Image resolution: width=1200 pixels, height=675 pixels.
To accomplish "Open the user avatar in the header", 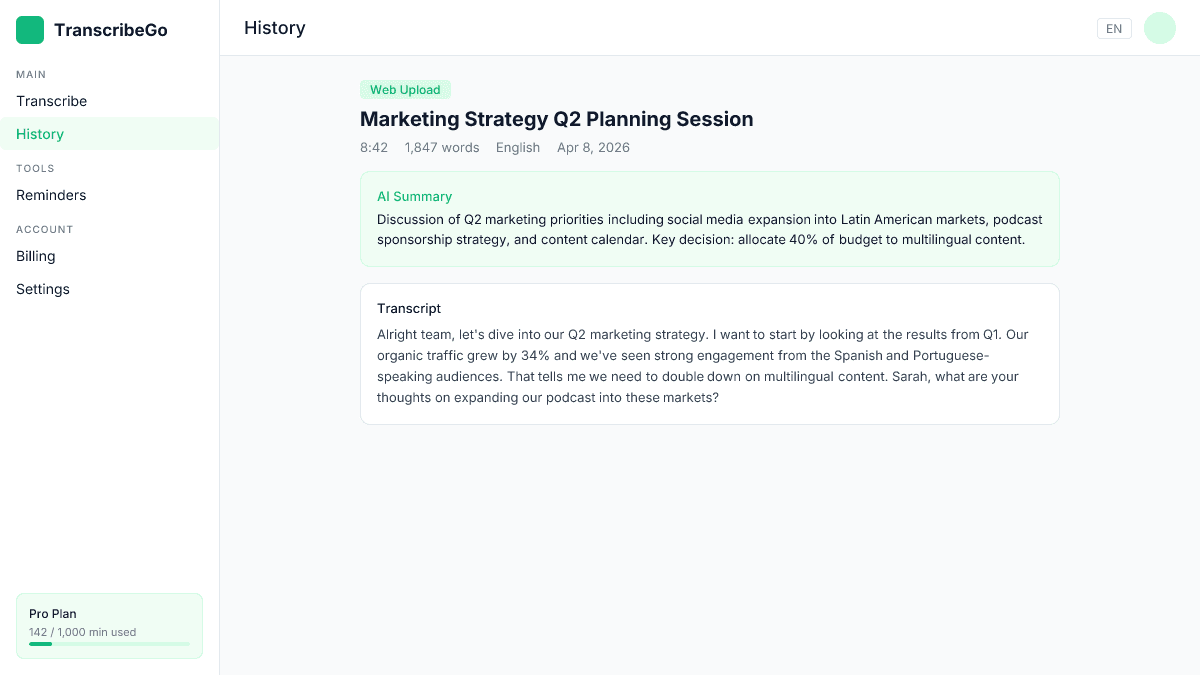I will 1159,28.
